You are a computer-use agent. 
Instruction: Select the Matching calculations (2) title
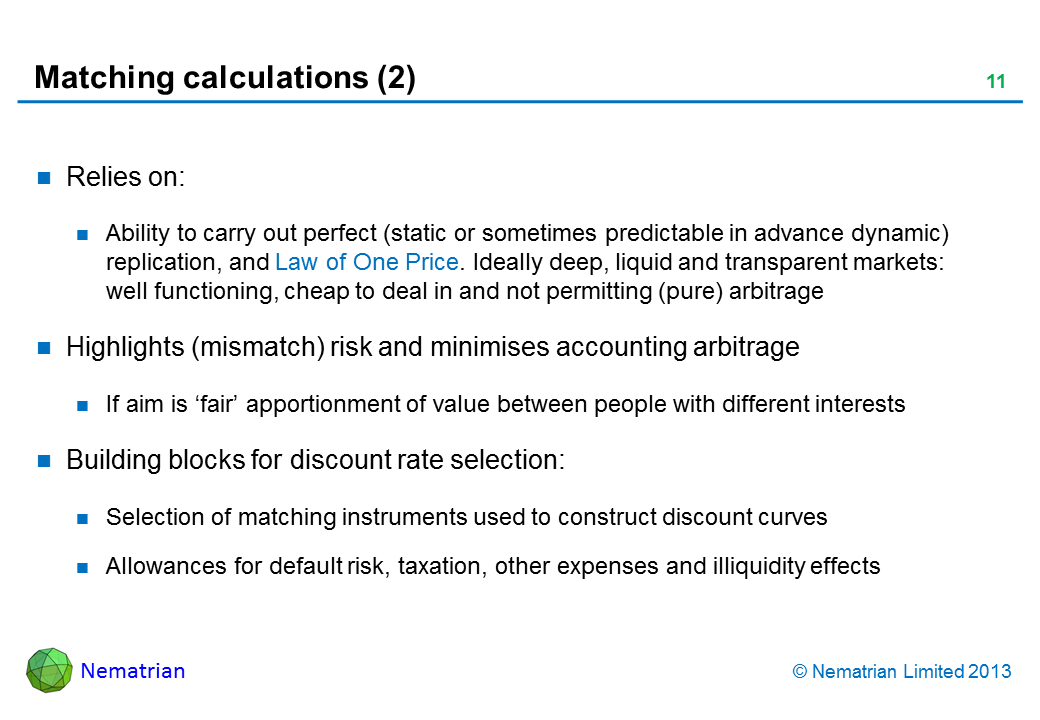pyautogui.click(x=225, y=78)
